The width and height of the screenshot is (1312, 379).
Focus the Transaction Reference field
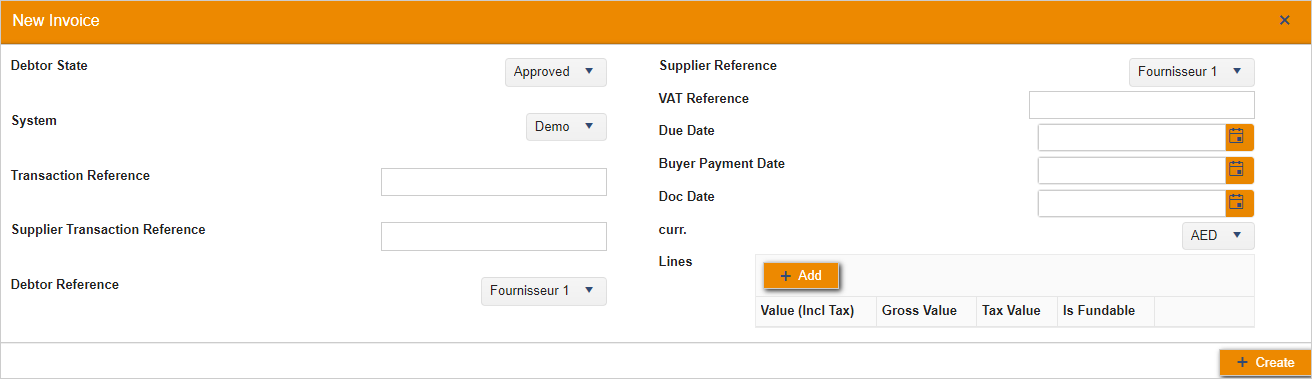(494, 182)
